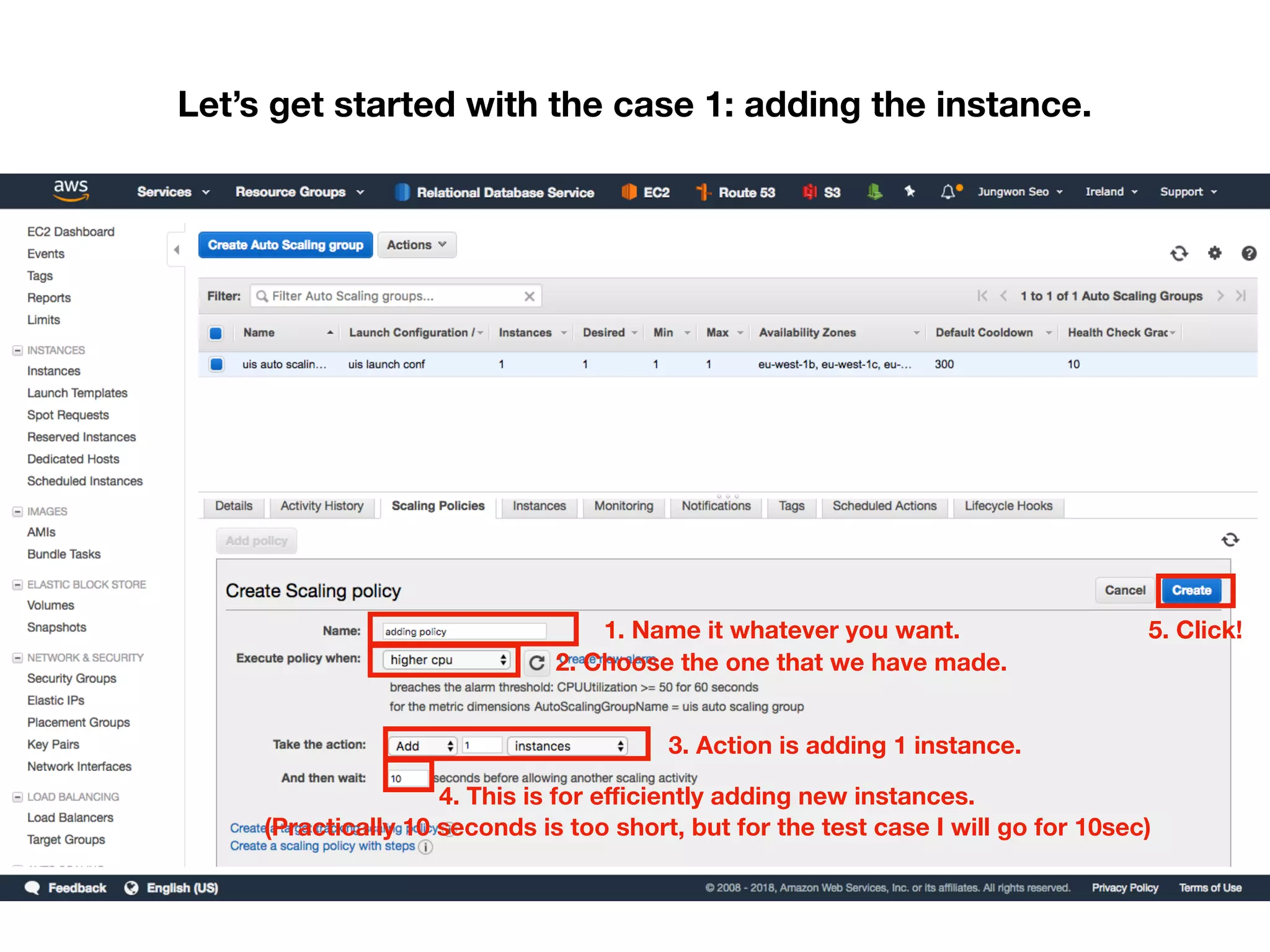Toggle the select-all checkbox in table header

tap(216, 333)
